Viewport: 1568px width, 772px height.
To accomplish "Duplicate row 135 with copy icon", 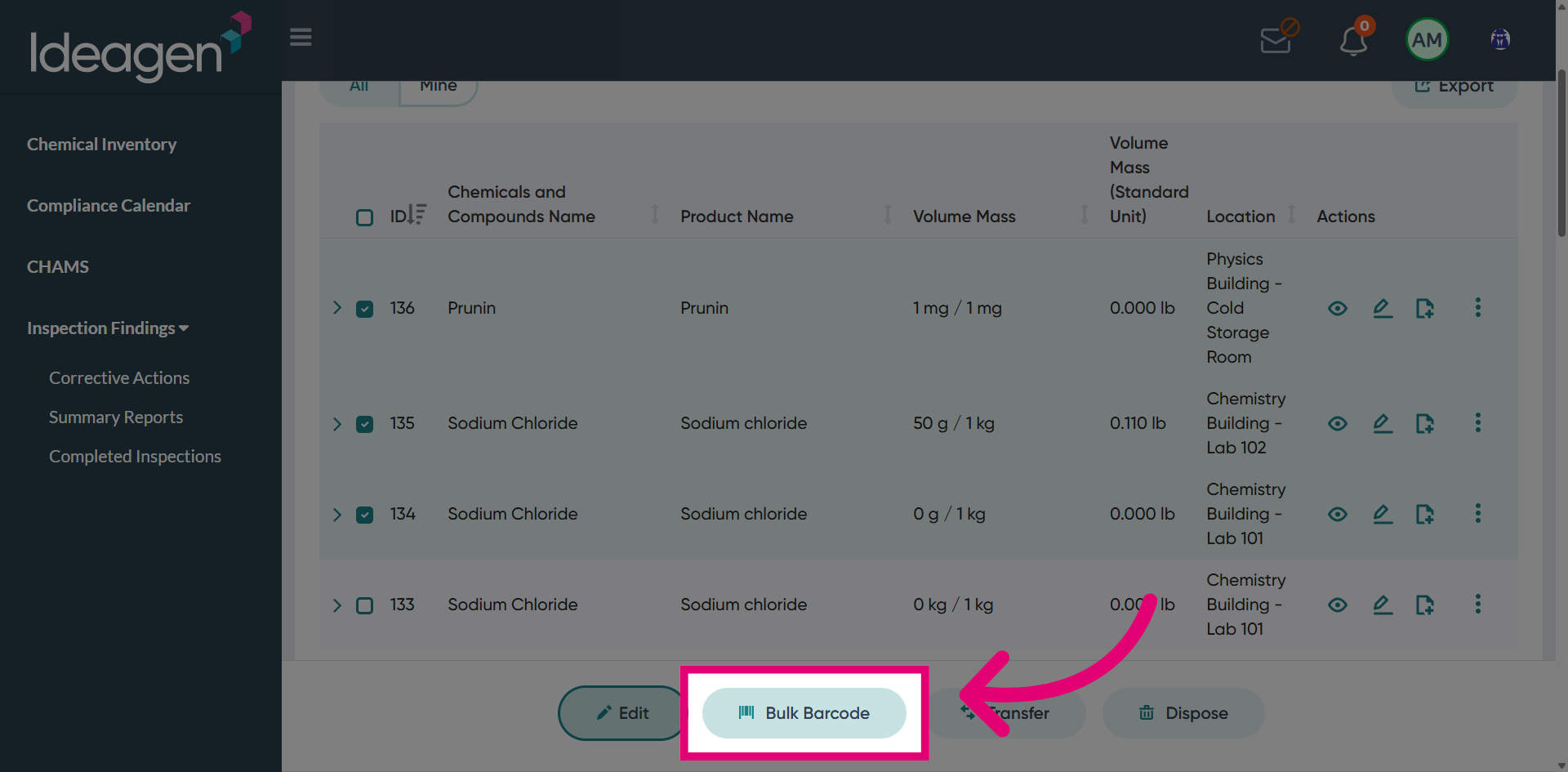I will pos(1425,423).
